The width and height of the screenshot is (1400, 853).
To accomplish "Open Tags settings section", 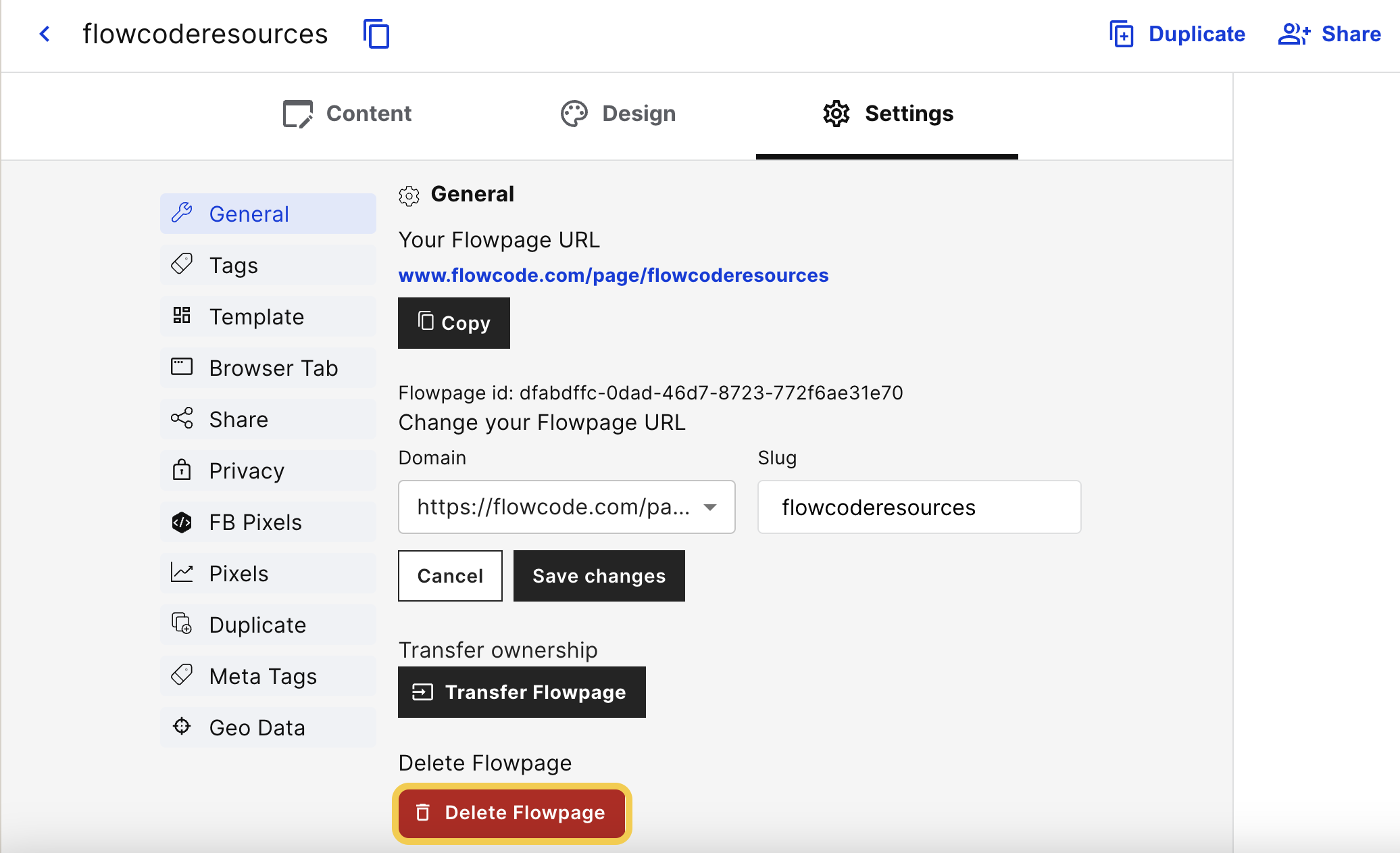I will pyautogui.click(x=268, y=265).
